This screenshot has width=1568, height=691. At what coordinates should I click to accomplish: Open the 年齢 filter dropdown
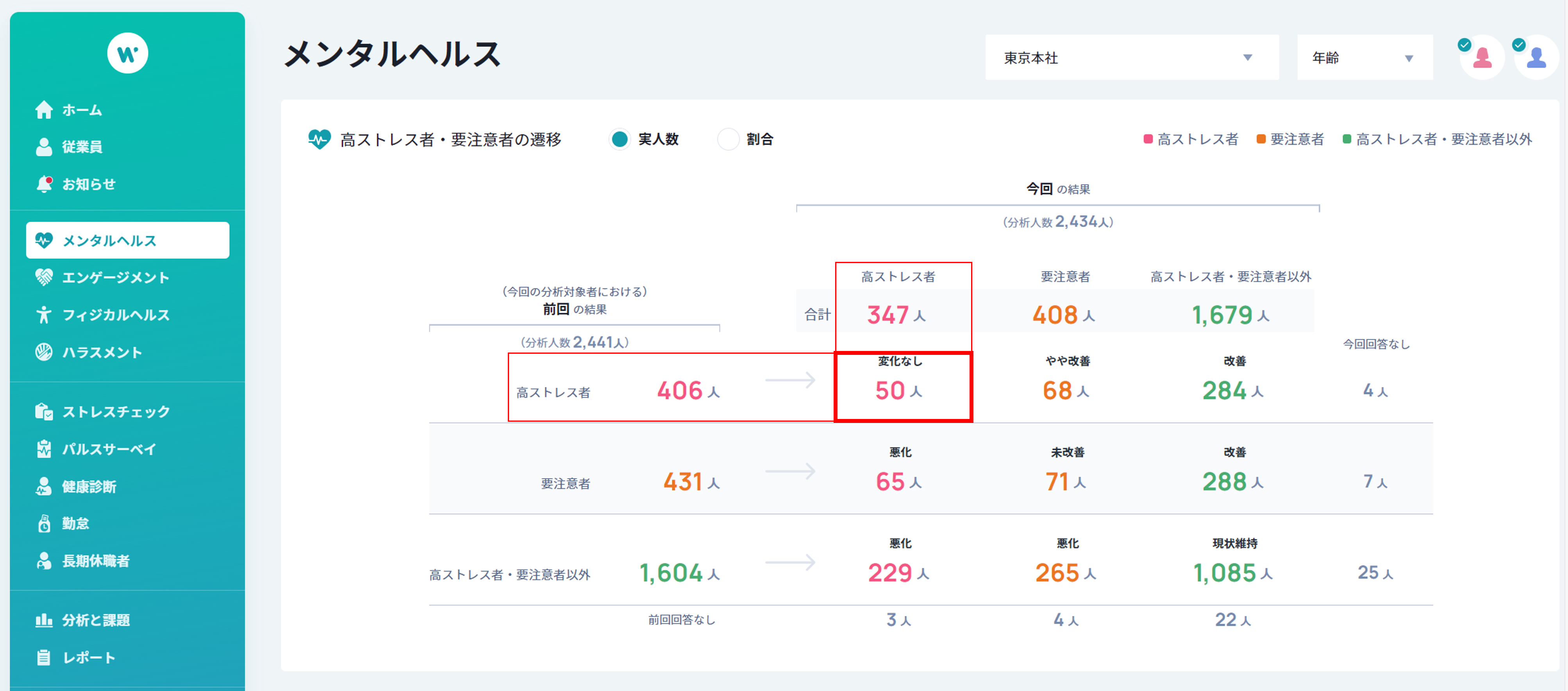point(1365,57)
